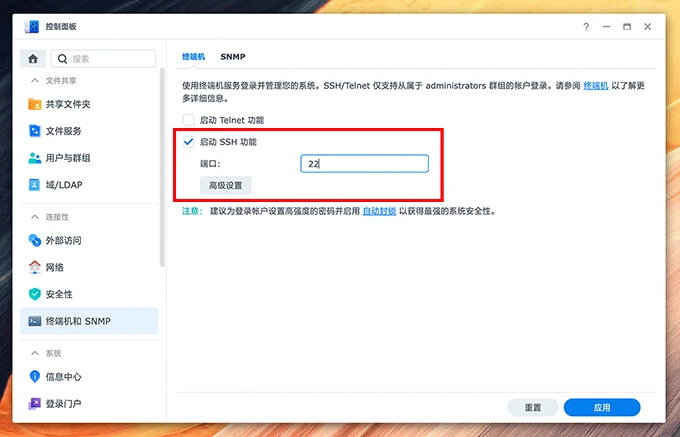Open Info Center (信息中心) icon
The image size is (680, 437).
click(x=35, y=376)
